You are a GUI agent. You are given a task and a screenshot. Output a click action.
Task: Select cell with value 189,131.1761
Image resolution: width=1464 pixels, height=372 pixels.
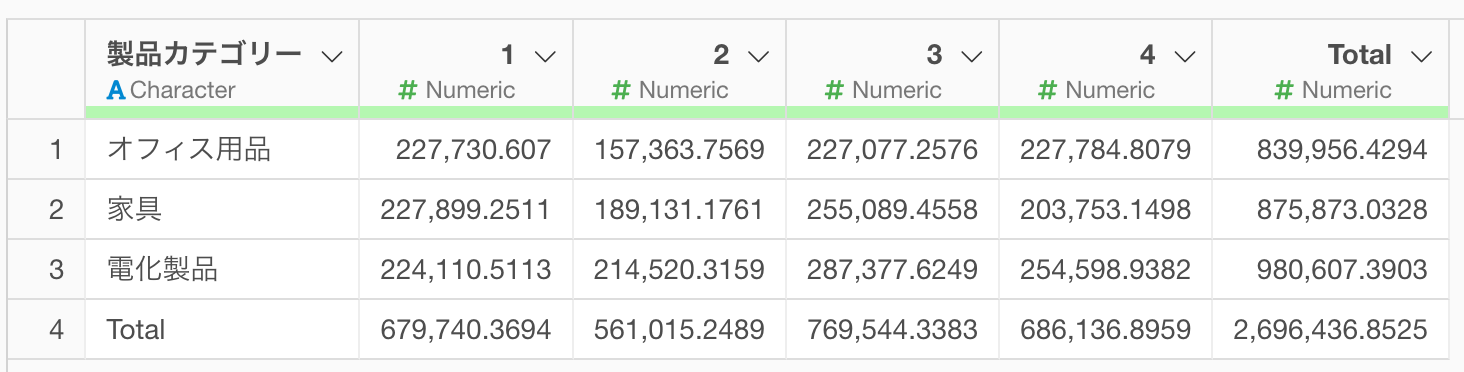pyautogui.click(x=679, y=210)
